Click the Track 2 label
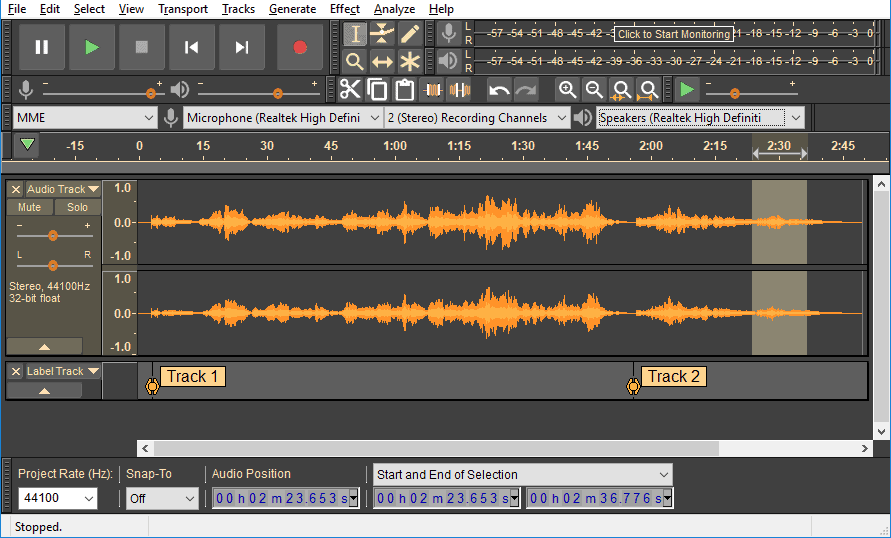Viewport: 891px width, 538px height. pos(673,377)
